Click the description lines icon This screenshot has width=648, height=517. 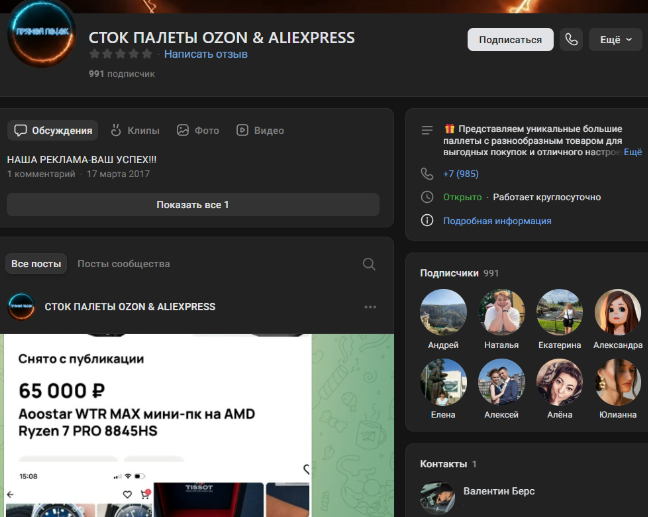[x=427, y=130]
